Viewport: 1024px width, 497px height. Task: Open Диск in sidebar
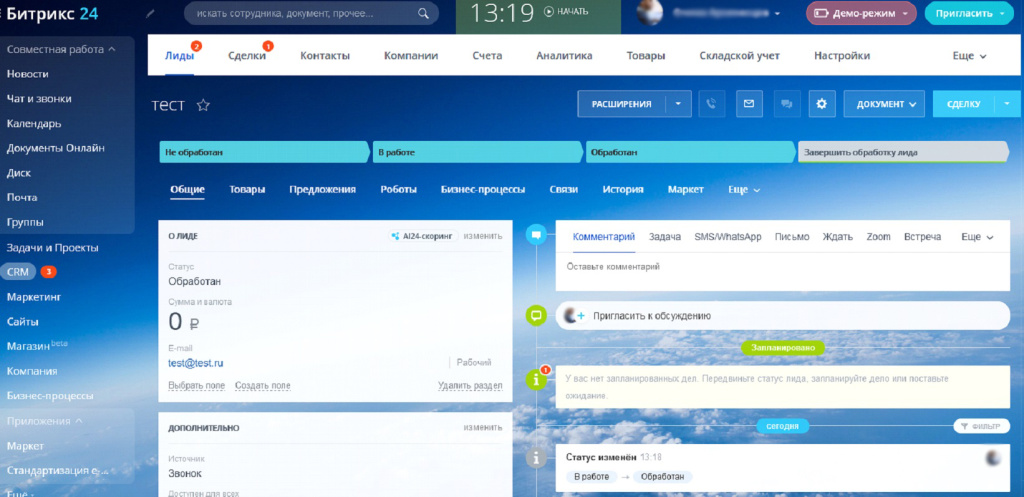tap(19, 173)
